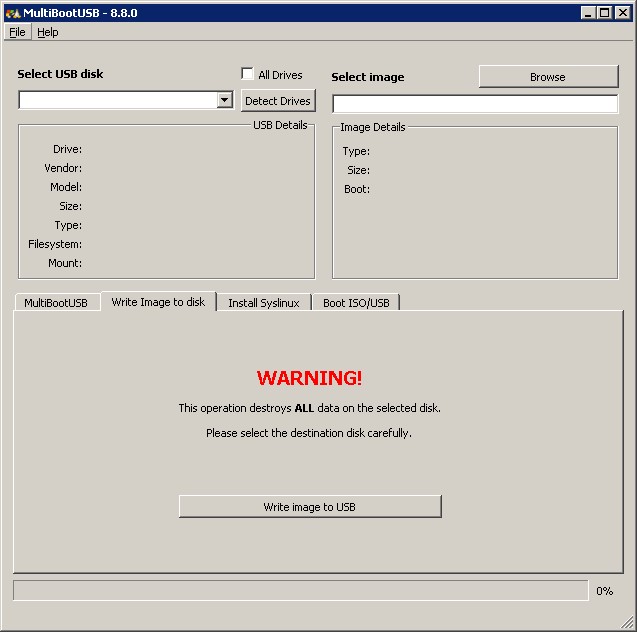Open the File menu

click(x=17, y=32)
